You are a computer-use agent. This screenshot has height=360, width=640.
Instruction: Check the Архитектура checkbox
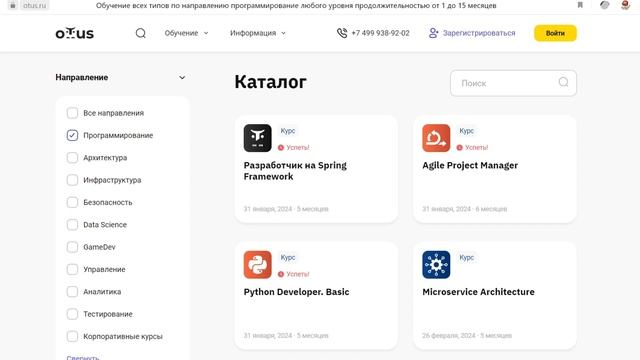[72, 158]
